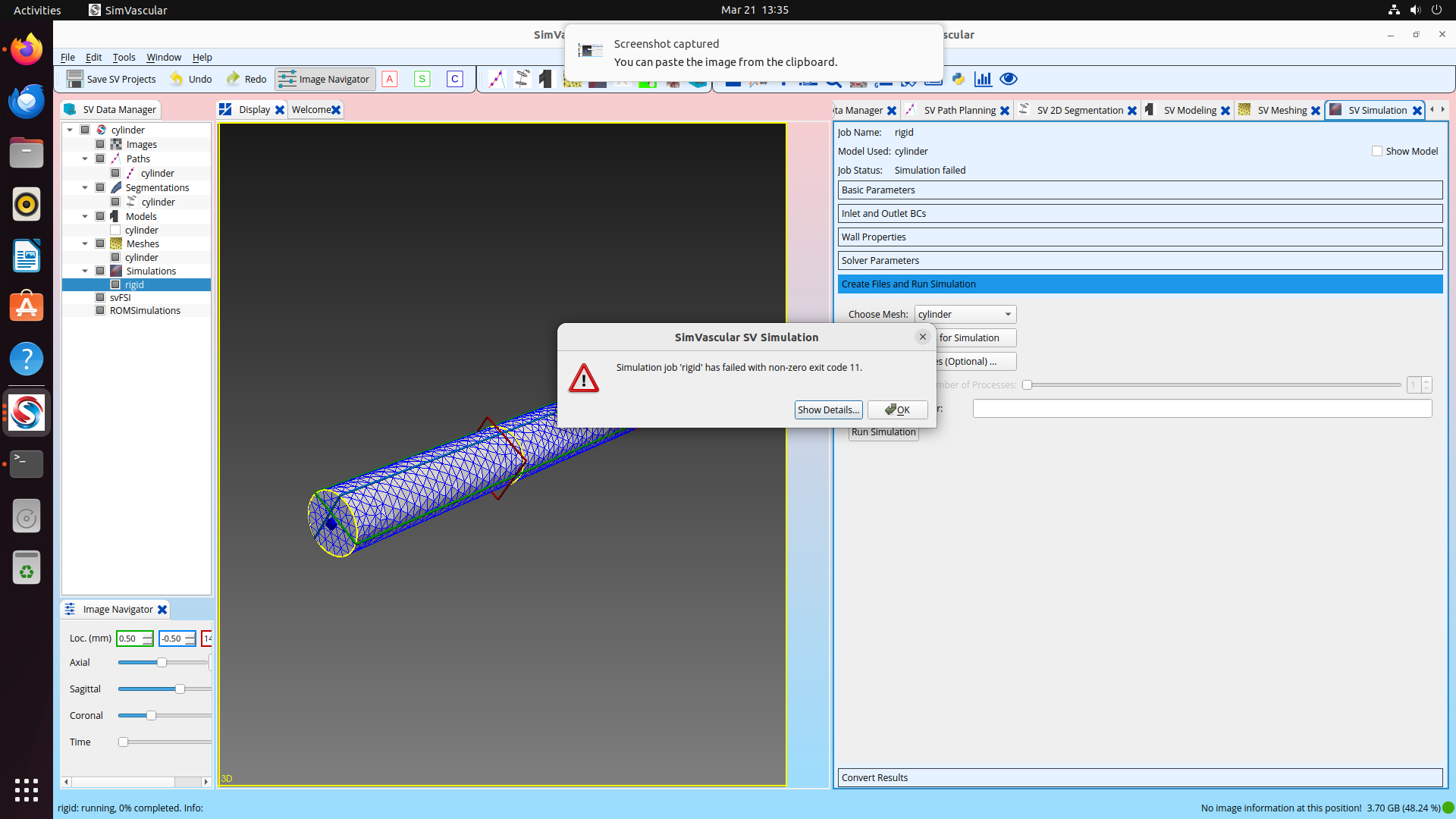Open the File menu

[x=67, y=57]
